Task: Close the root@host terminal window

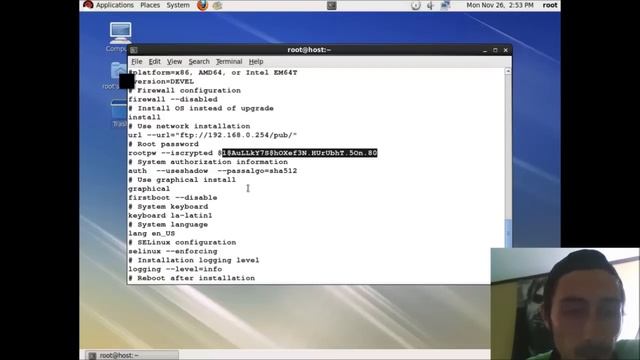Action: point(506,50)
